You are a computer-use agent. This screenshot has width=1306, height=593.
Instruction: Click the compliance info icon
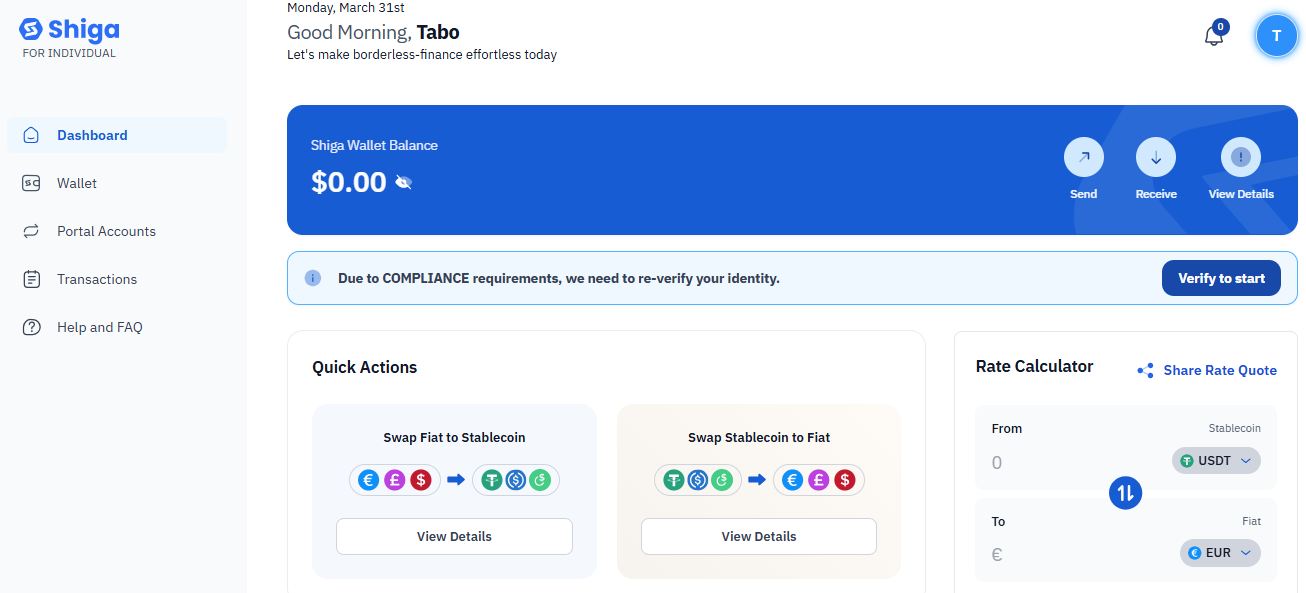point(313,278)
